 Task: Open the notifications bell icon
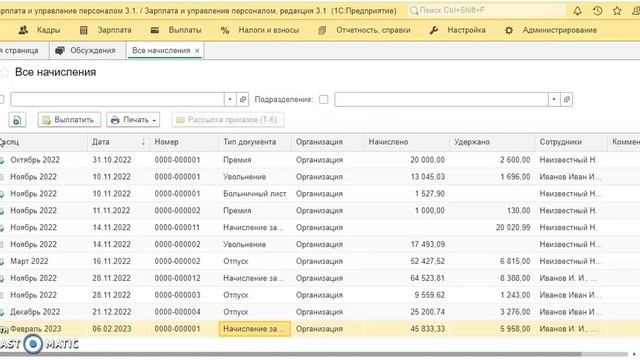pyautogui.click(x=577, y=11)
